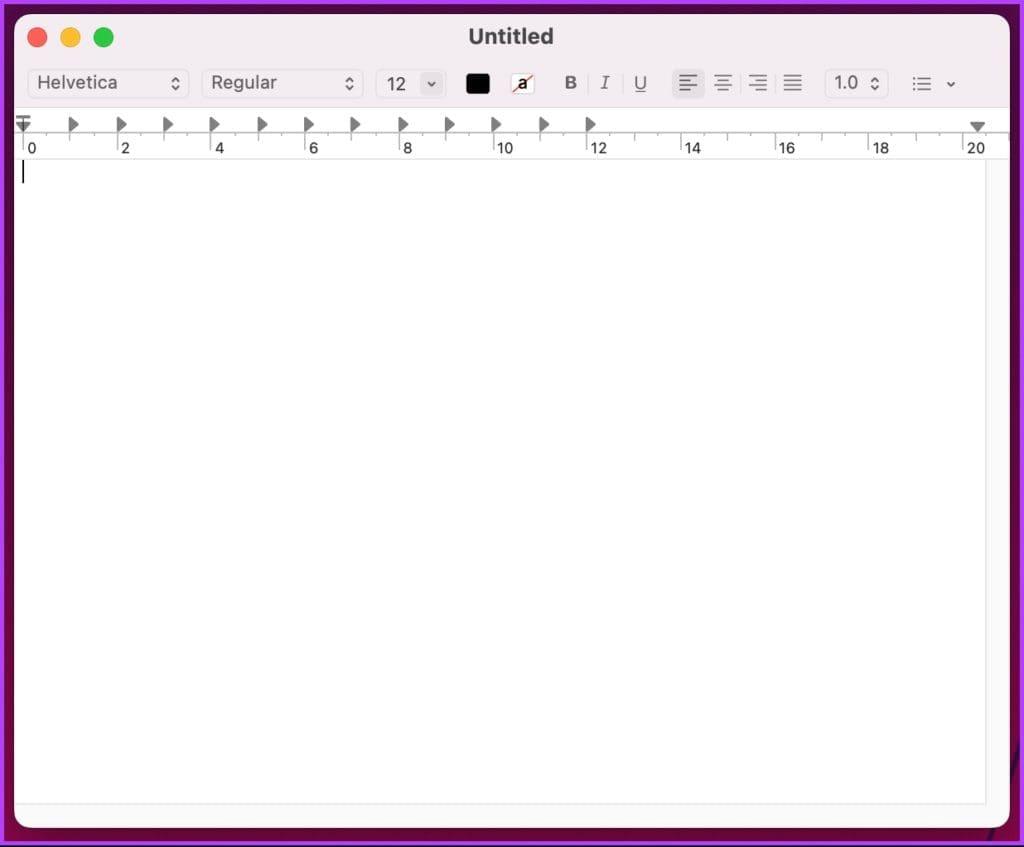Screen dimensions: 1024x847
Task: Click inside the blank document area
Action: coord(500,450)
